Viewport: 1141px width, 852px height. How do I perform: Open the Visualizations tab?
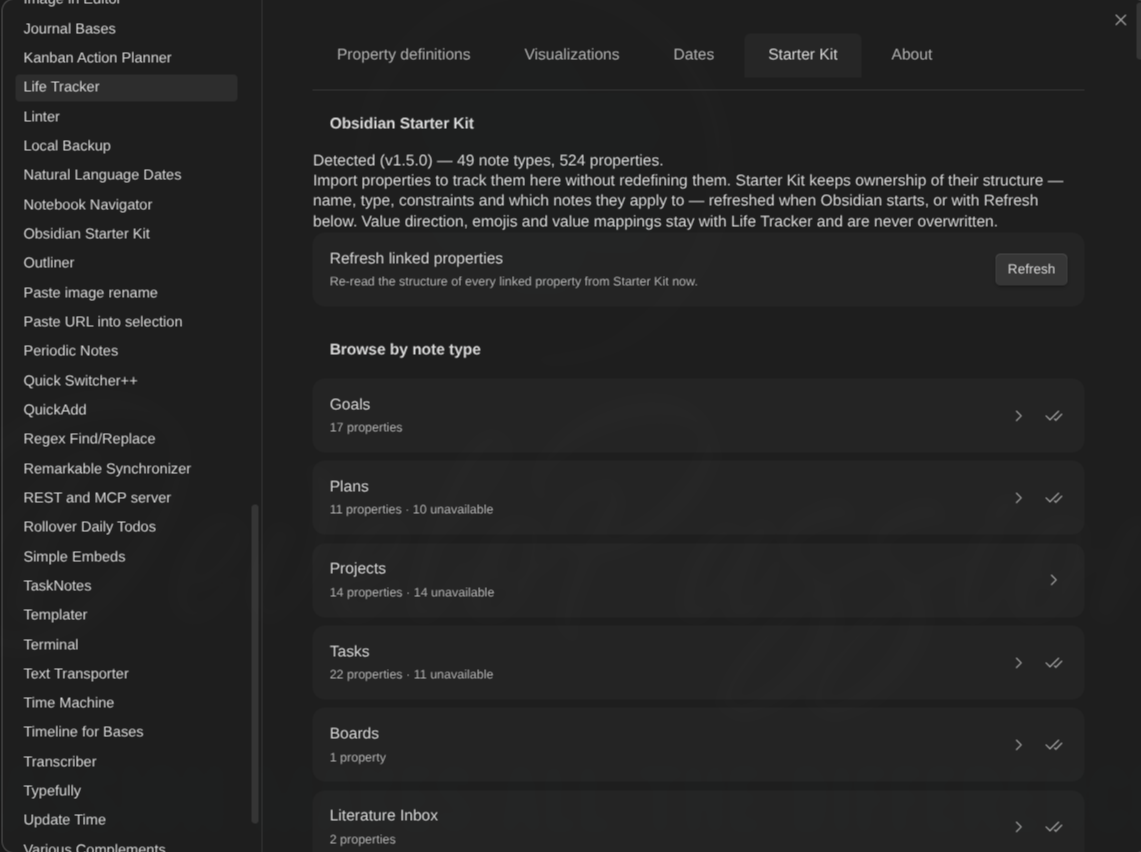pyautogui.click(x=571, y=55)
